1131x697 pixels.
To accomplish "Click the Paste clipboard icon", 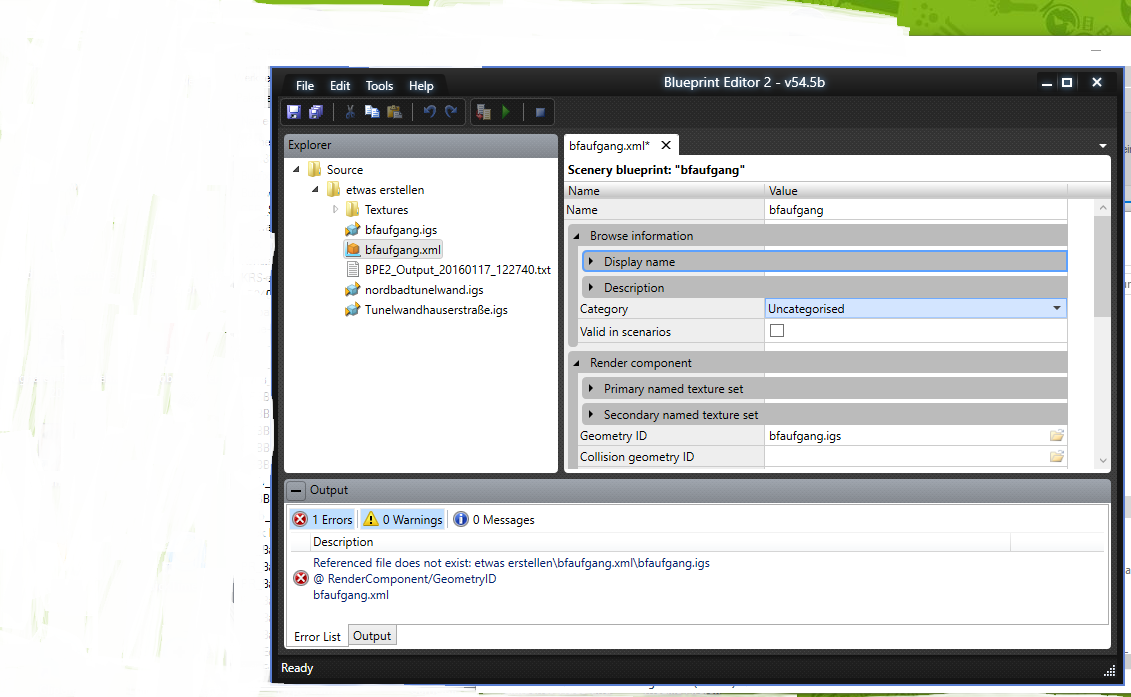I will point(394,112).
